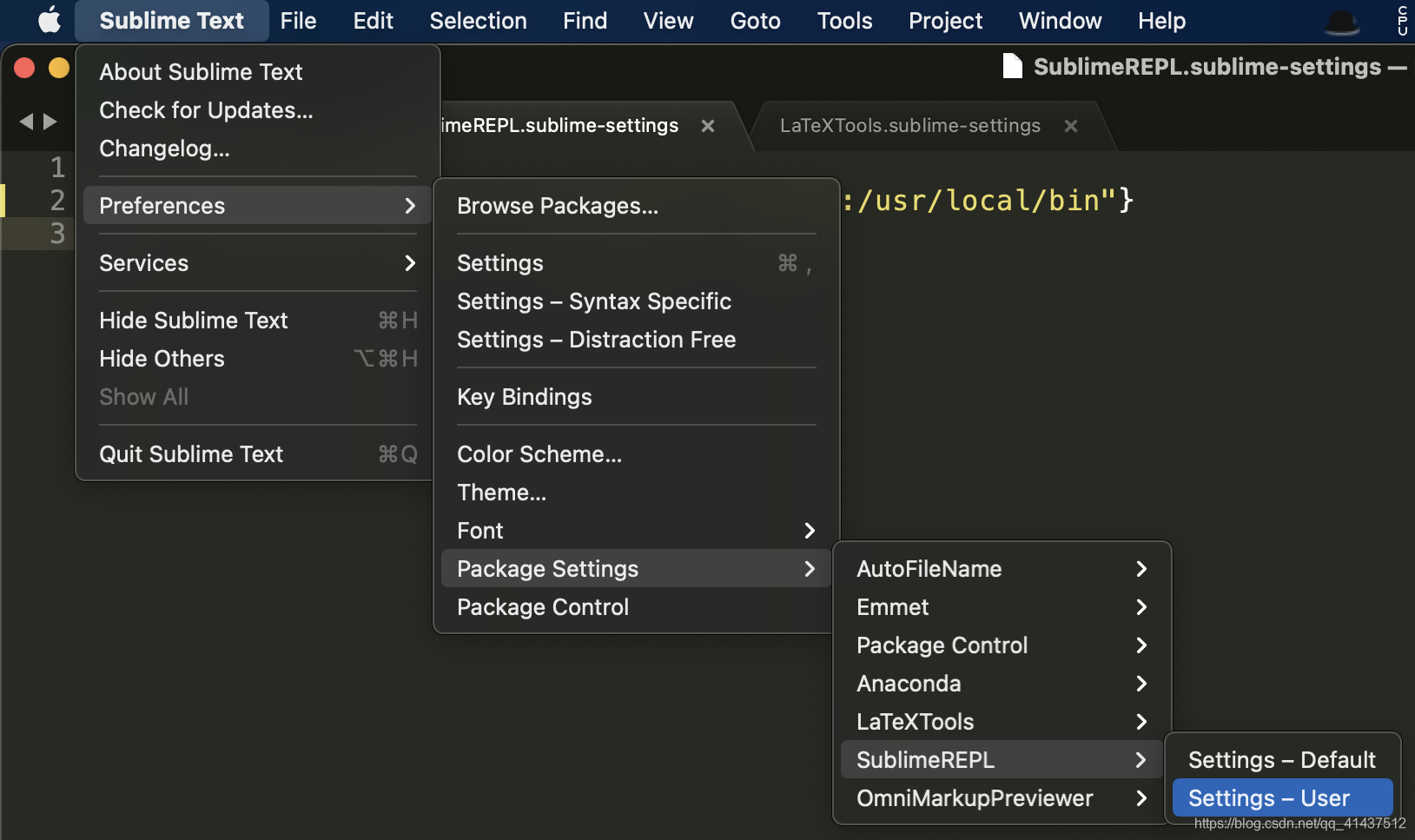Viewport: 1415px width, 840px height.
Task: Expand SublimeREPL package settings
Action: point(1002,760)
